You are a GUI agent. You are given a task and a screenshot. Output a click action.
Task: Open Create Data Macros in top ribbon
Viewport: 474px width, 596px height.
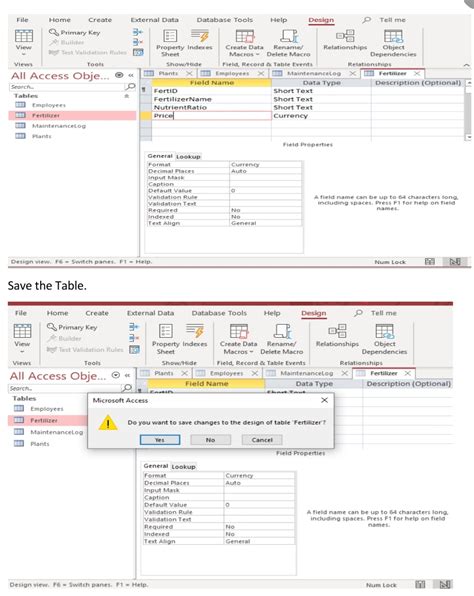coord(244,43)
